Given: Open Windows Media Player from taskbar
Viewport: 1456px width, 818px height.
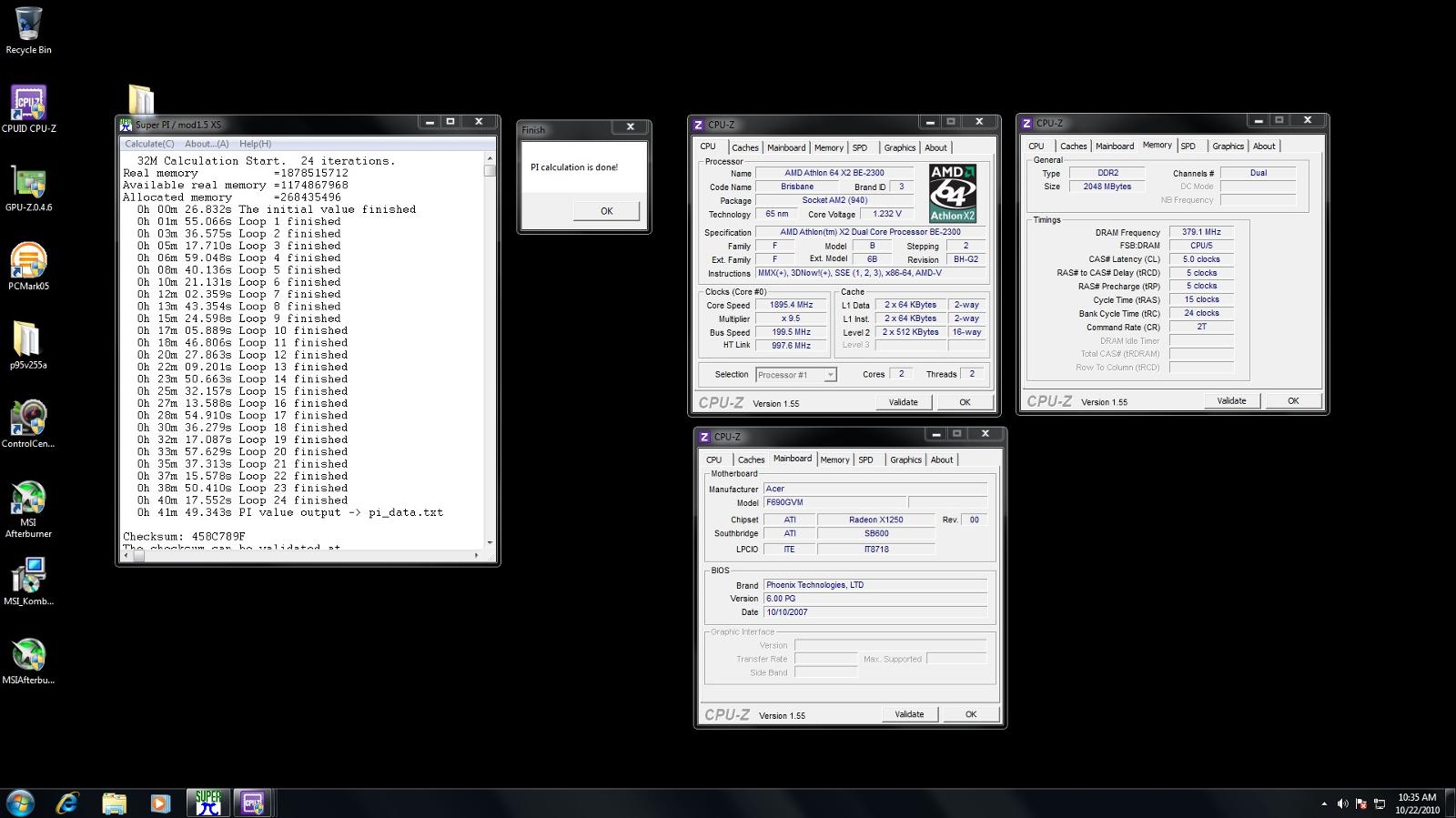Looking at the screenshot, I should (160, 803).
